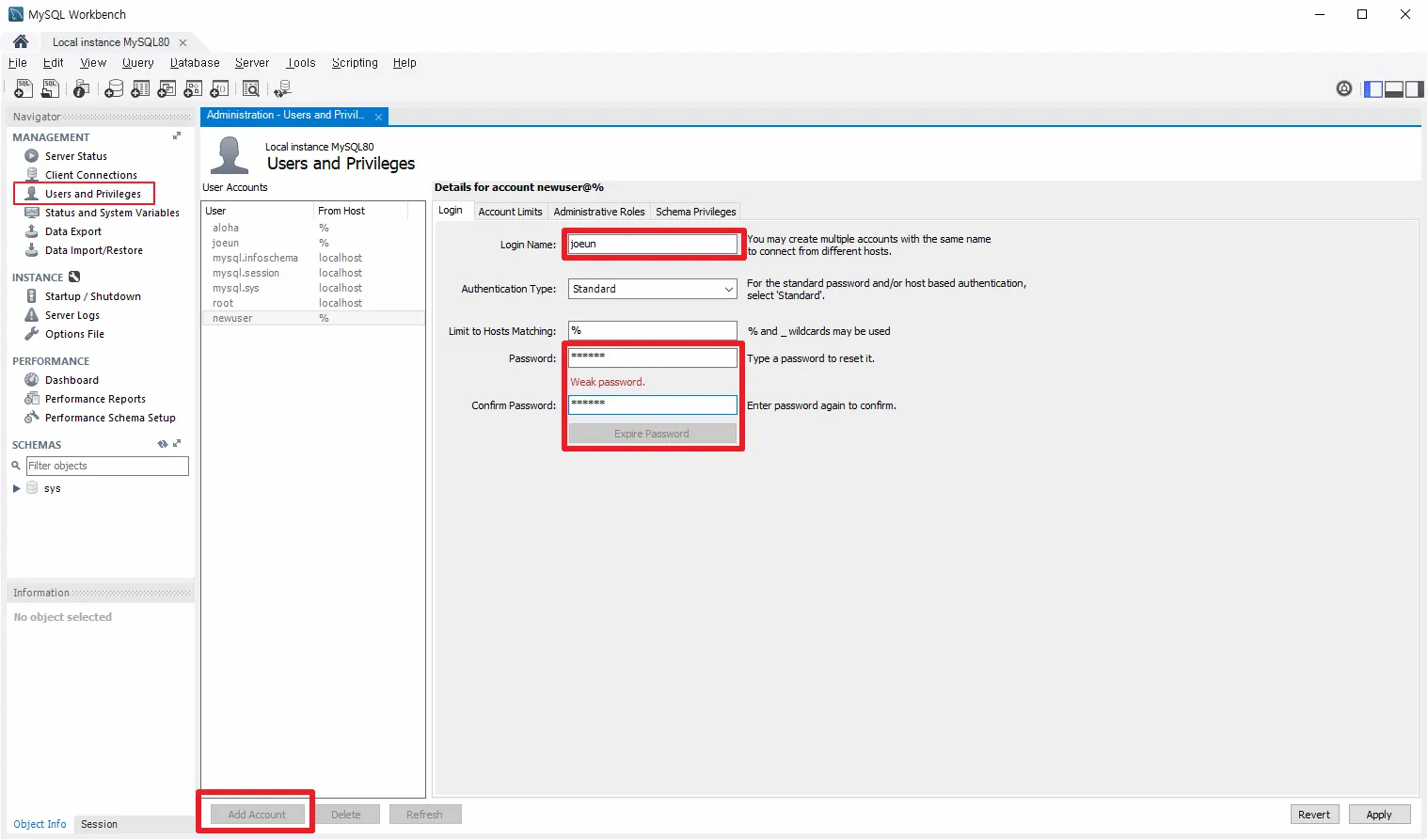Screen dimensions: 1428x840
Task: Switch to the Session tab
Action: pos(99,824)
